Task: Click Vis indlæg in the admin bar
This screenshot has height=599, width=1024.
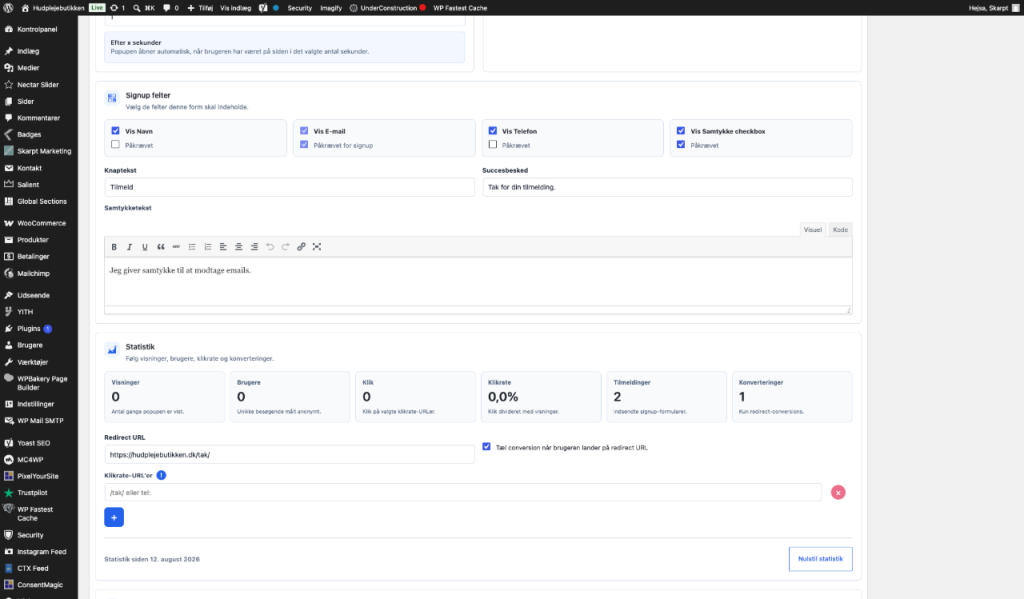Action: pyautogui.click(x=236, y=8)
